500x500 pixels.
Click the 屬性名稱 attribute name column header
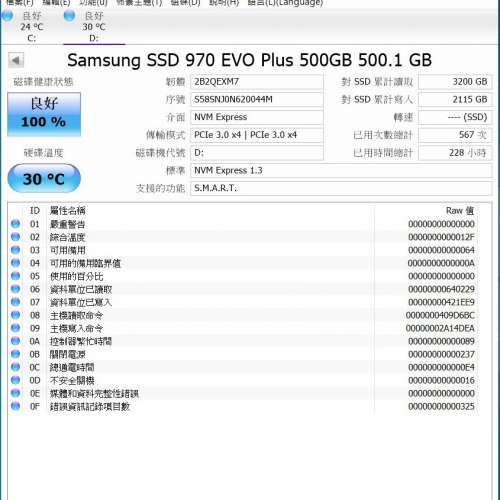(x=68, y=211)
